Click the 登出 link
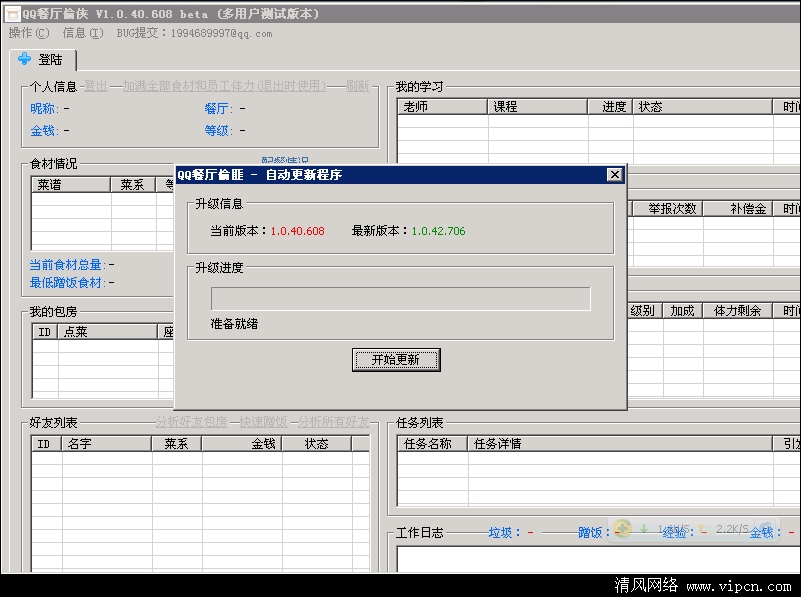The height and width of the screenshot is (597, 801). click(96, 86)
